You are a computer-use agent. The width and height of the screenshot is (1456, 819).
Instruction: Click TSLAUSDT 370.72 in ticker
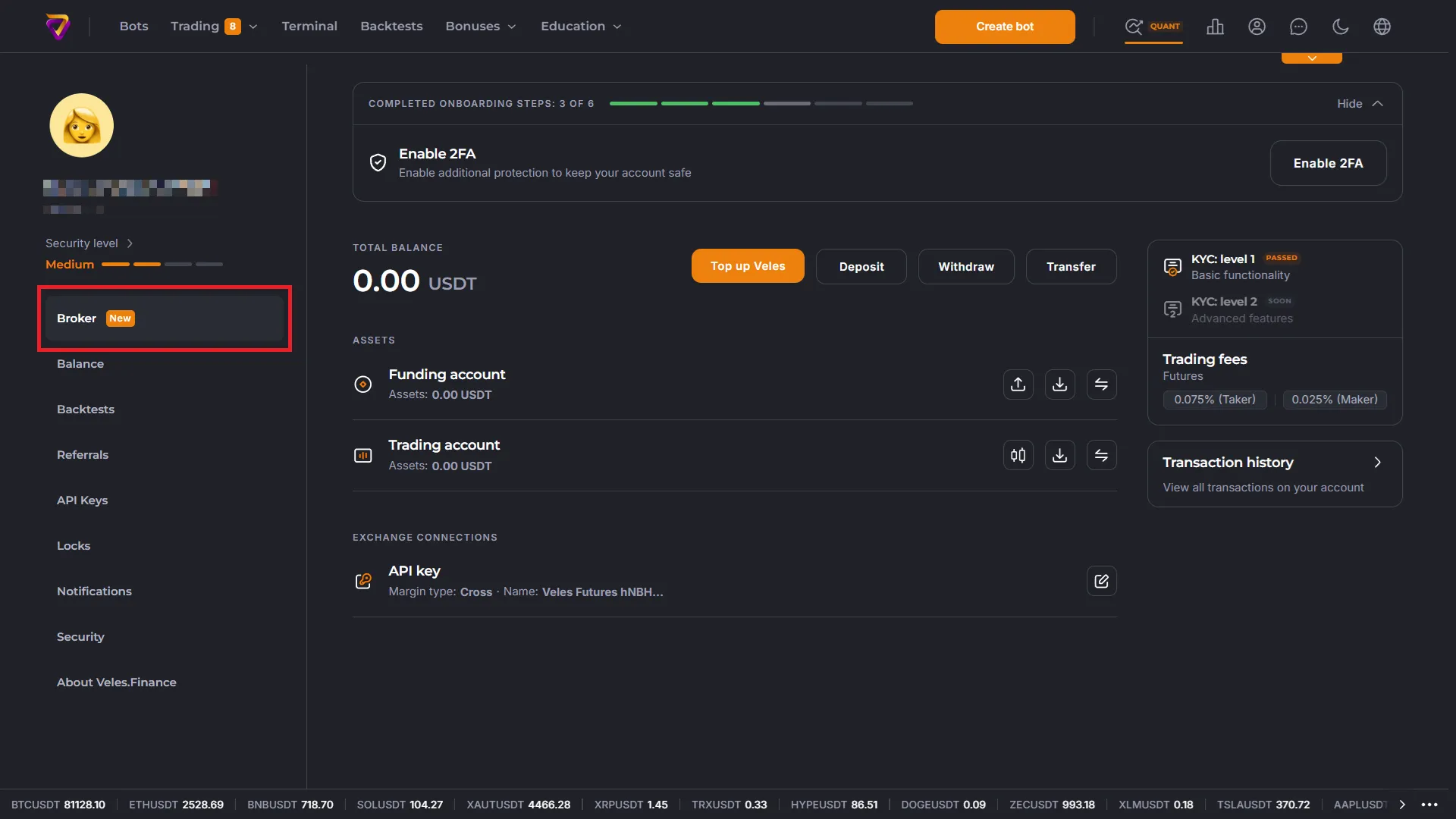pyautogui.click(x=1263, y=805)
